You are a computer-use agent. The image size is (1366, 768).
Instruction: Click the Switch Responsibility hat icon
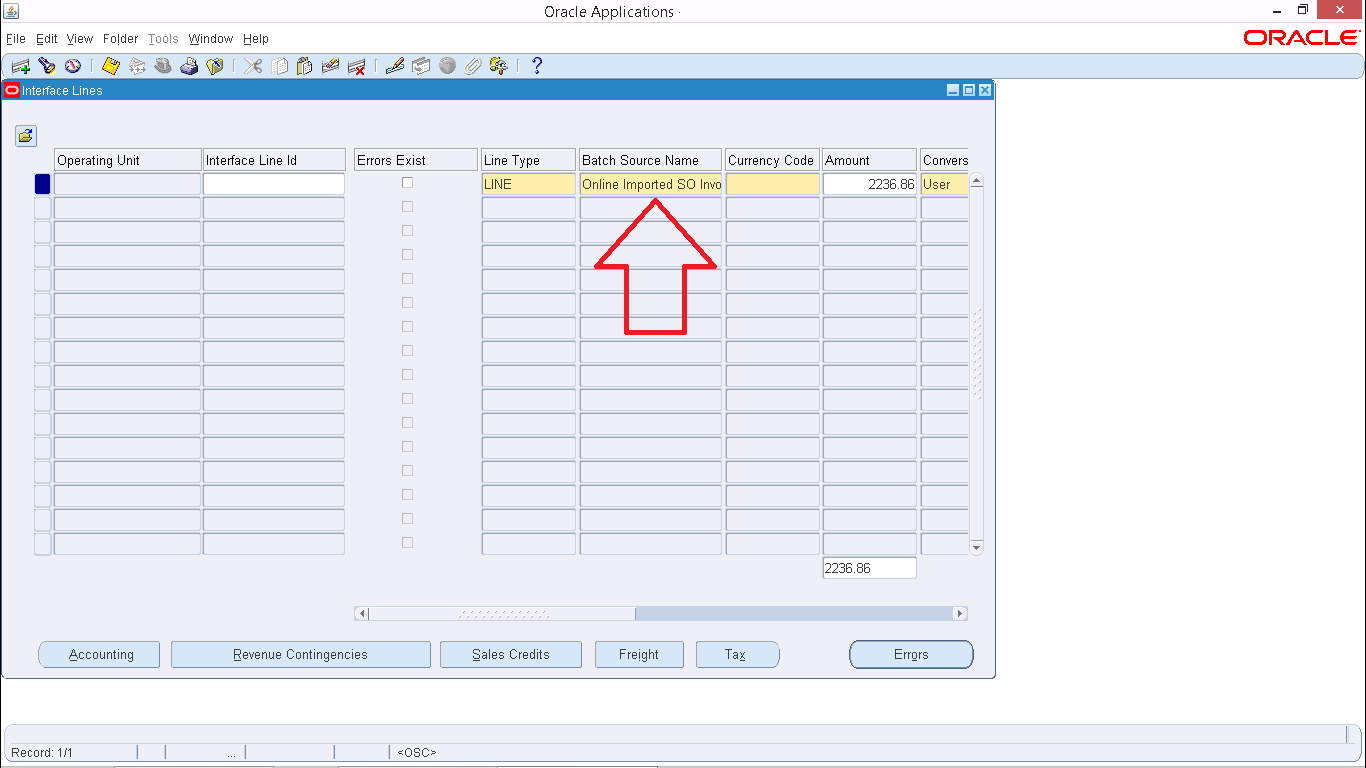(163, 66)
